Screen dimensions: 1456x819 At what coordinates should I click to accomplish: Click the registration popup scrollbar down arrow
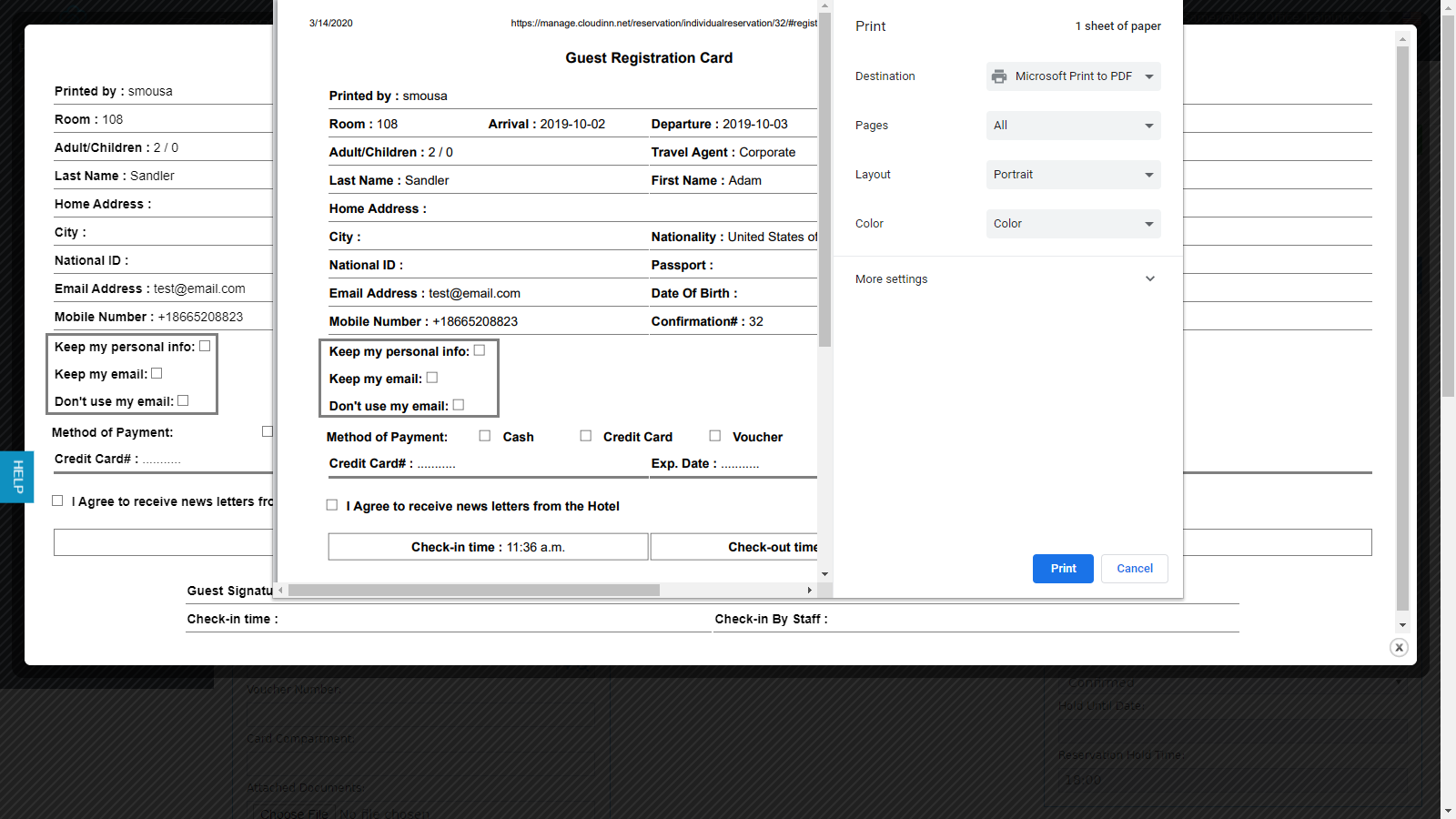pos(1402,625)
